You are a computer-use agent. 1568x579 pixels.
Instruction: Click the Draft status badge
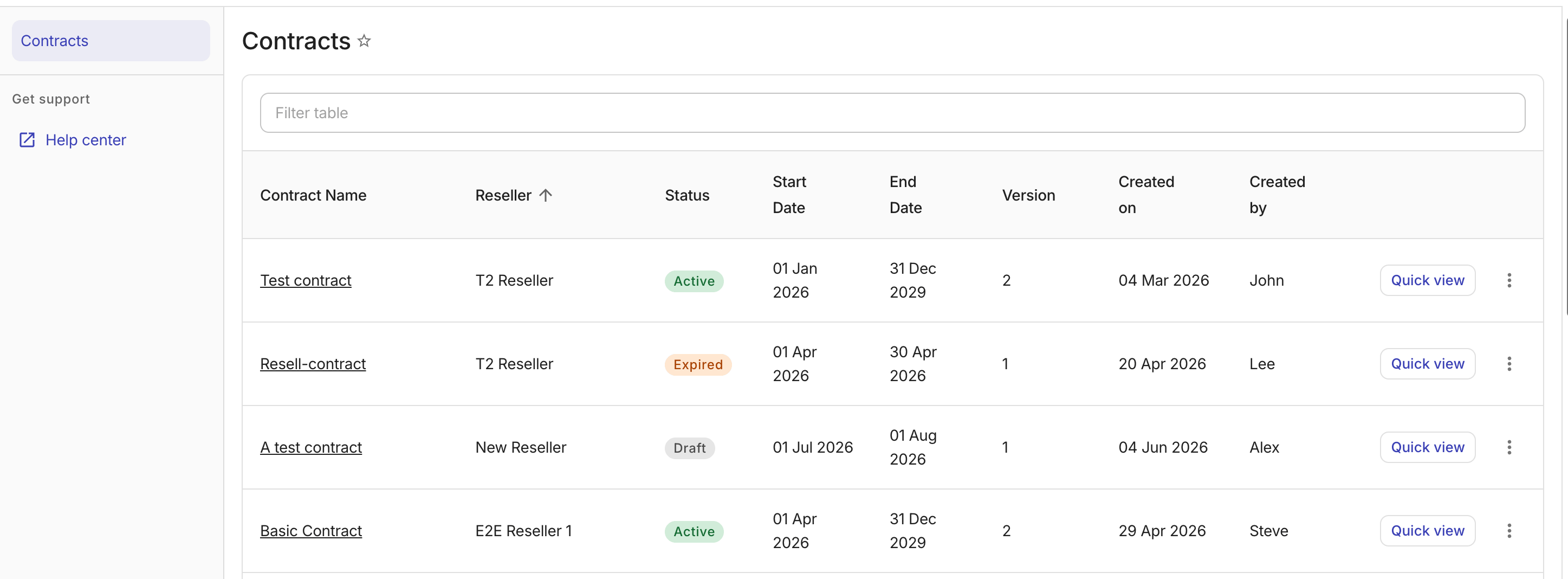[x=690, y=447]
